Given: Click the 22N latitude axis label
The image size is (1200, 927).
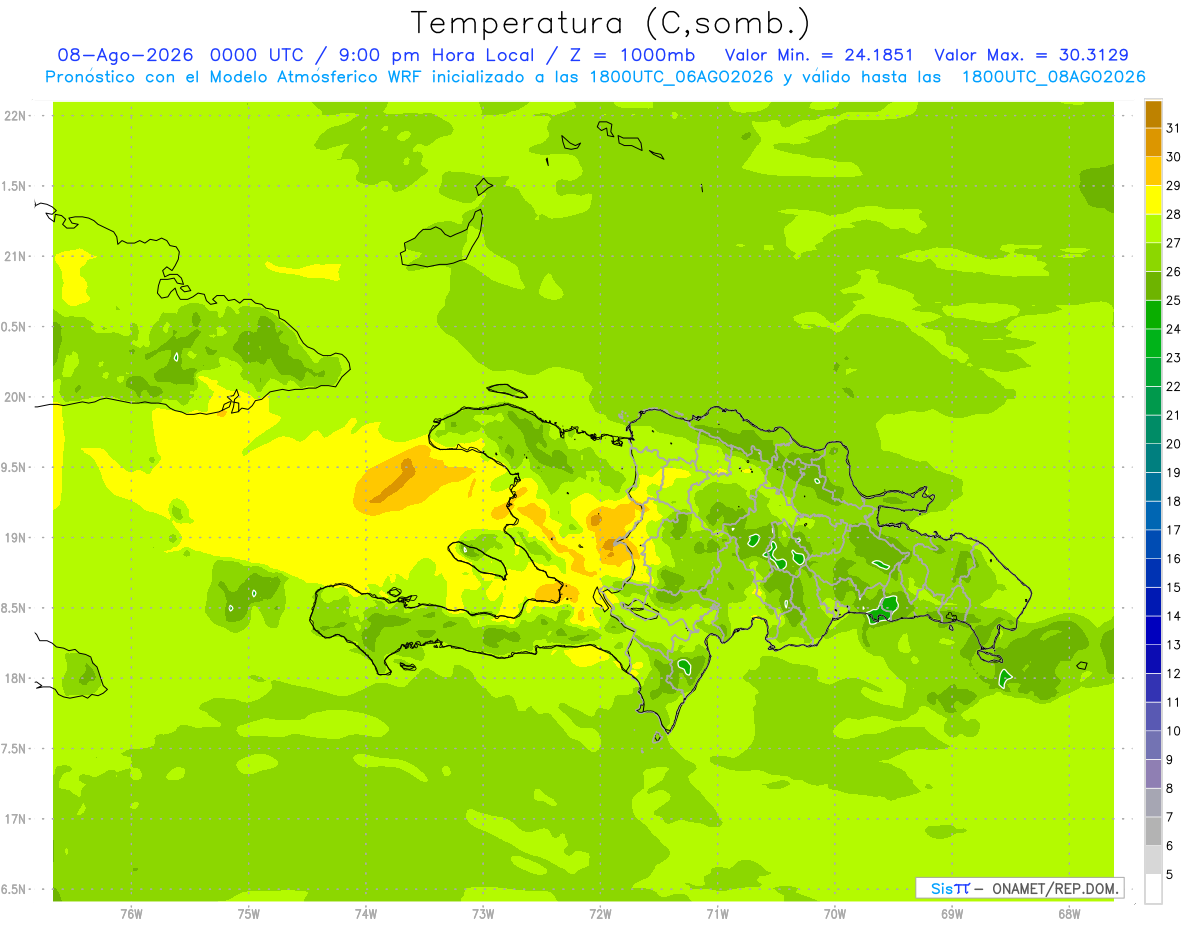Looking at the screenshot, I should pos(15,116).
